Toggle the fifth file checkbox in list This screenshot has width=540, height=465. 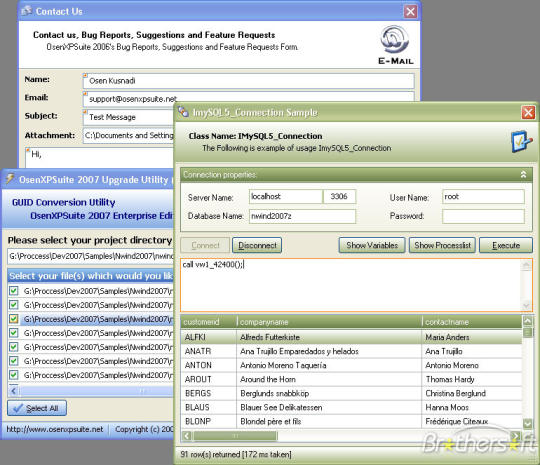point(14,347)
